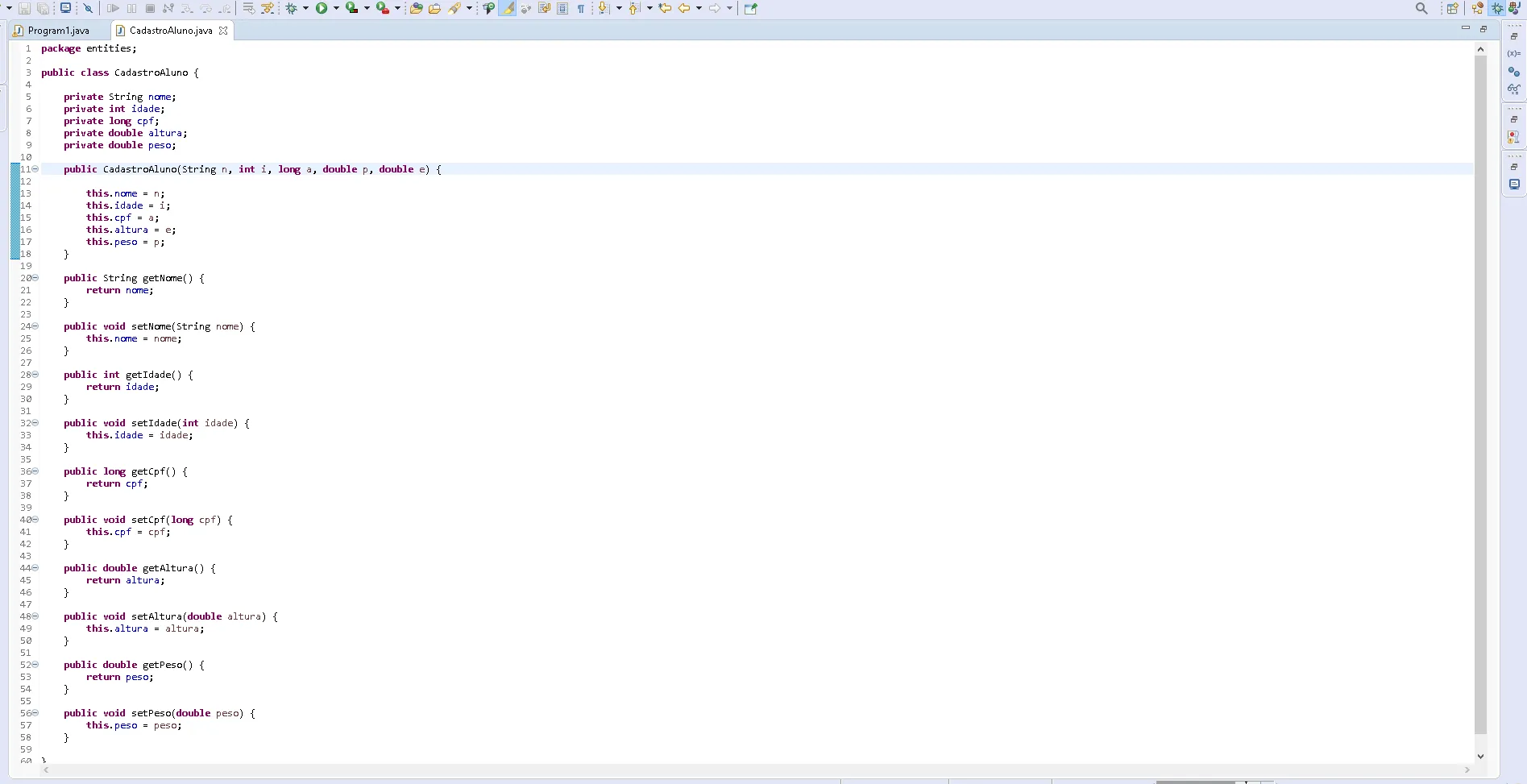Click the editor area Minimize button
This screenshot has height=784, width=1527.
click(x=1466, y=28)
